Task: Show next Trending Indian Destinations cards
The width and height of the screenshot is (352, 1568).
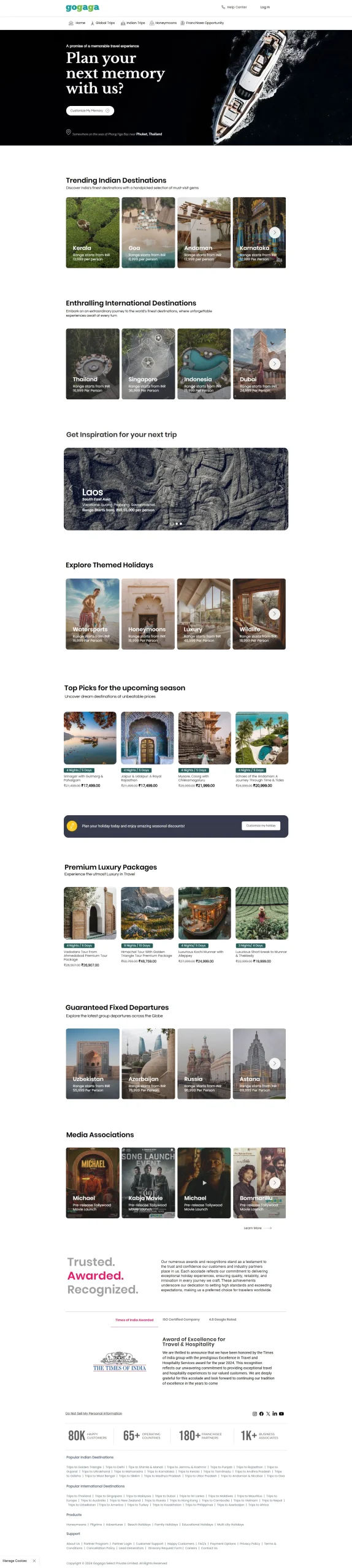Action: (x=275, y=232)
